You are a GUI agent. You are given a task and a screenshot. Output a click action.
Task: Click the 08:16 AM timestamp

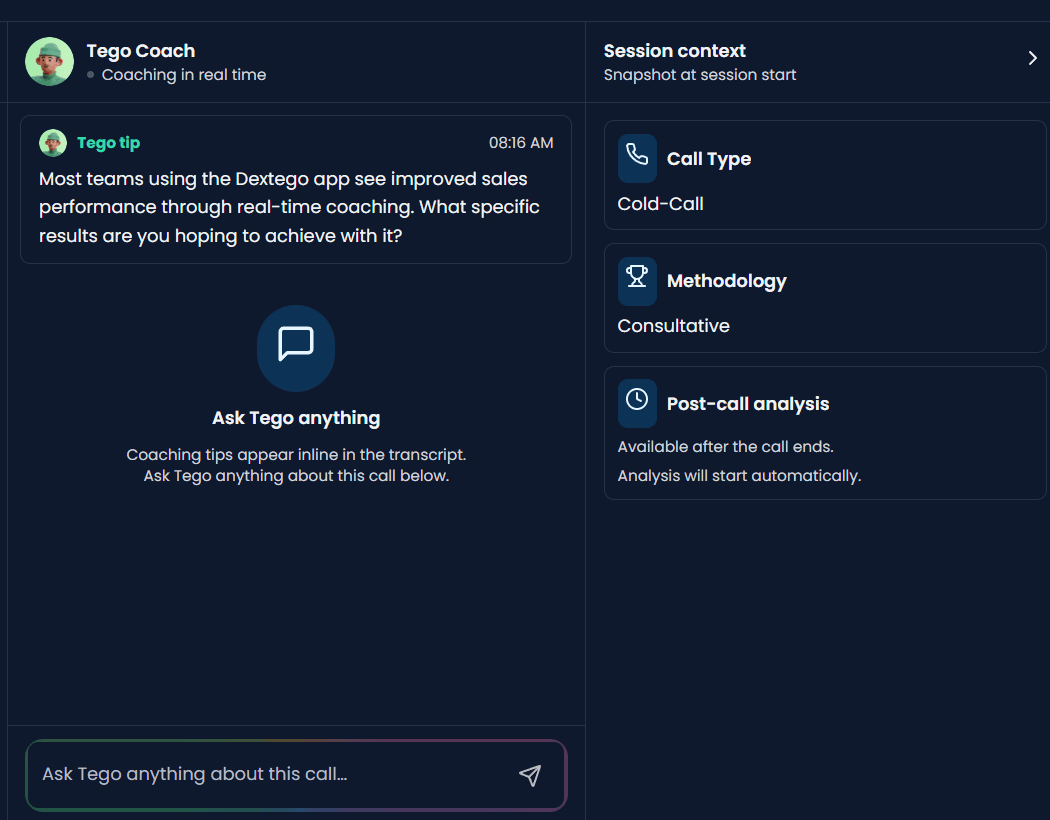point(521,143)
